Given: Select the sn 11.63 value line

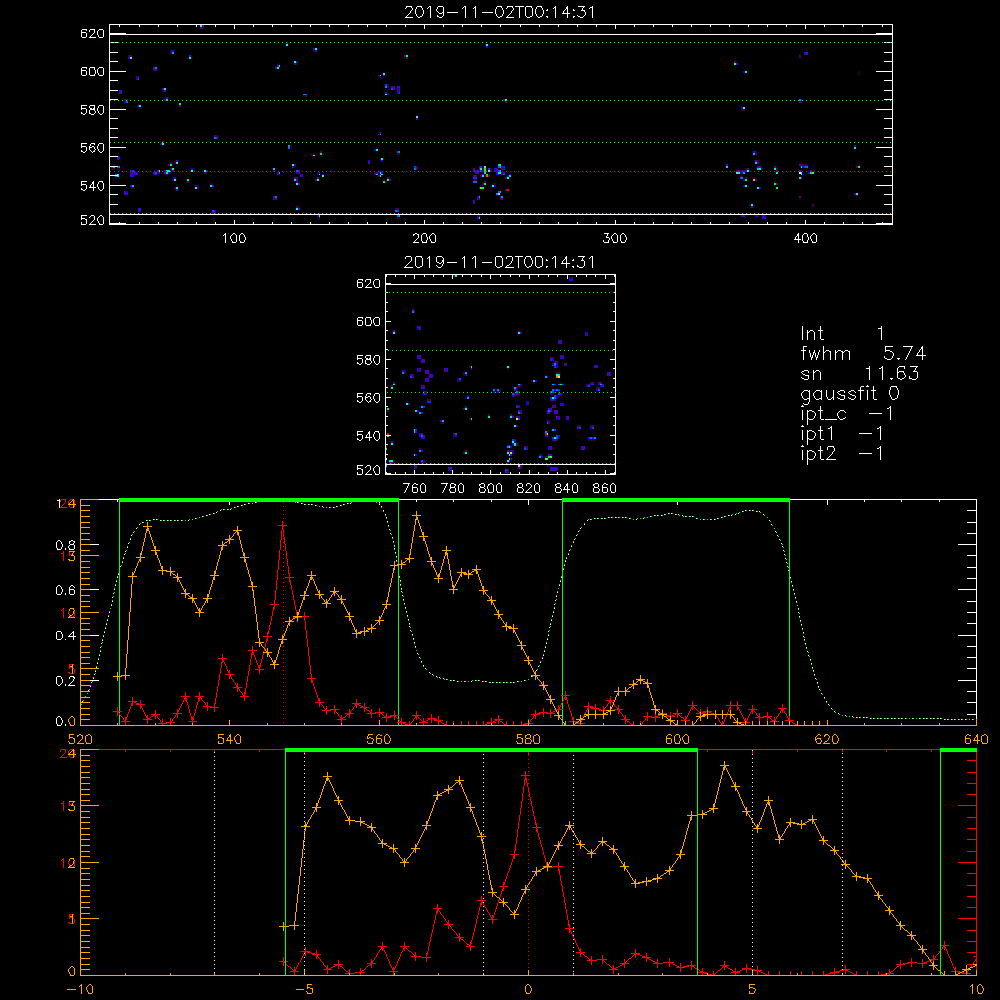Looking at the screenshot, I should click(x=859, y=374).
